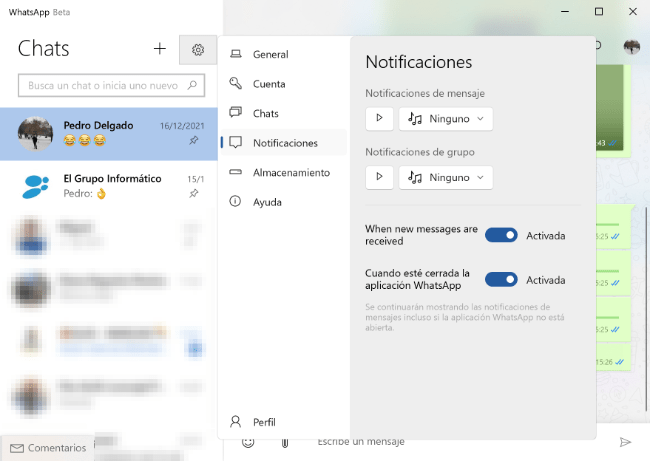The image size is (650, 461).
Task: Maximize the WhatsApp Beta window
Action: click(x=599, y=12)
